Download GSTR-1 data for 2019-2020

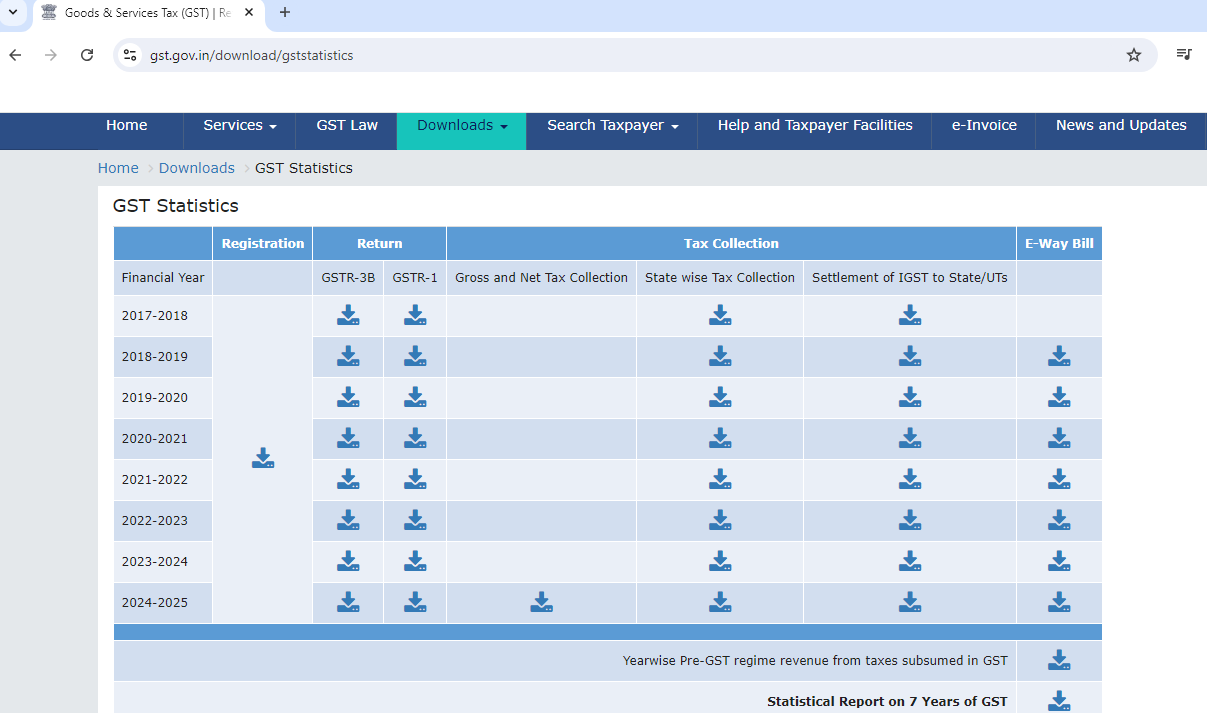pyautogui.click(x=415, y=398)
